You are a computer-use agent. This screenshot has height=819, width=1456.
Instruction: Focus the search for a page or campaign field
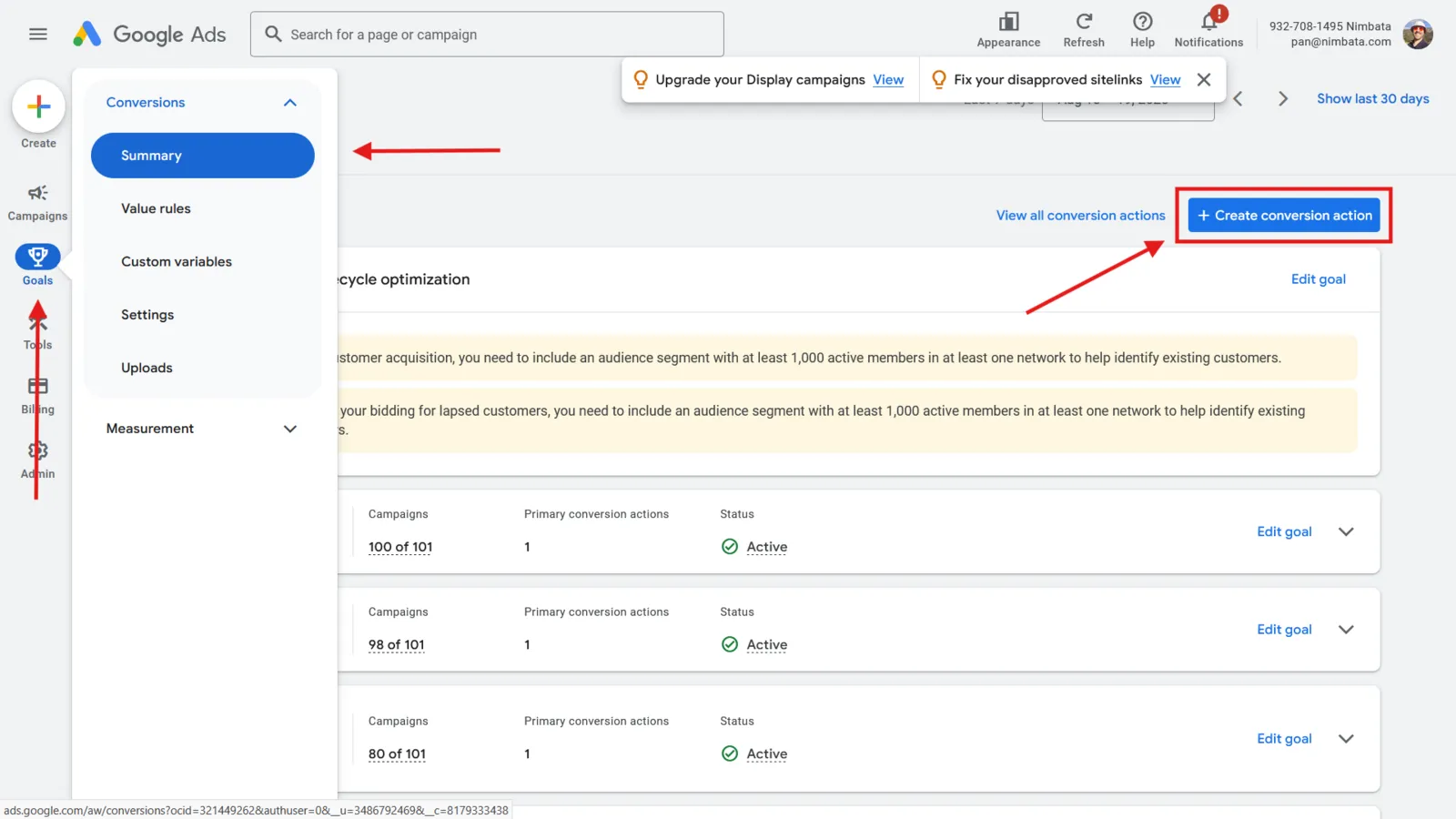487,34
